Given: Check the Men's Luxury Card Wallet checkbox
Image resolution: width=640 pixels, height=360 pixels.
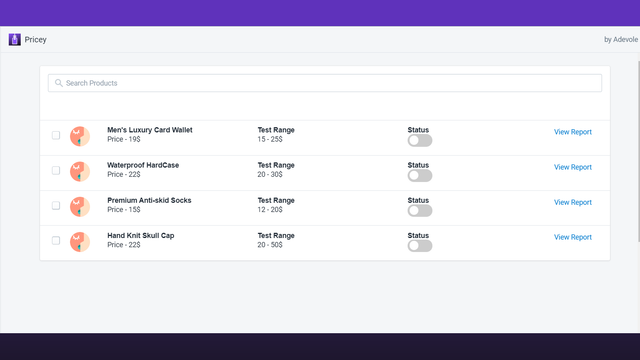Looking at the screenshot, I should point(56,135).
